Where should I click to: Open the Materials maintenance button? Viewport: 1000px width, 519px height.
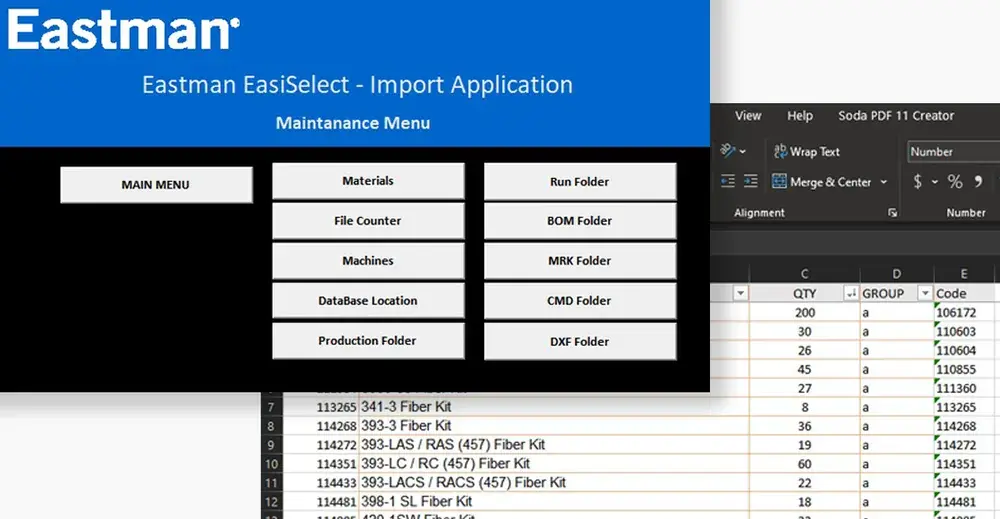click(368, 181)
